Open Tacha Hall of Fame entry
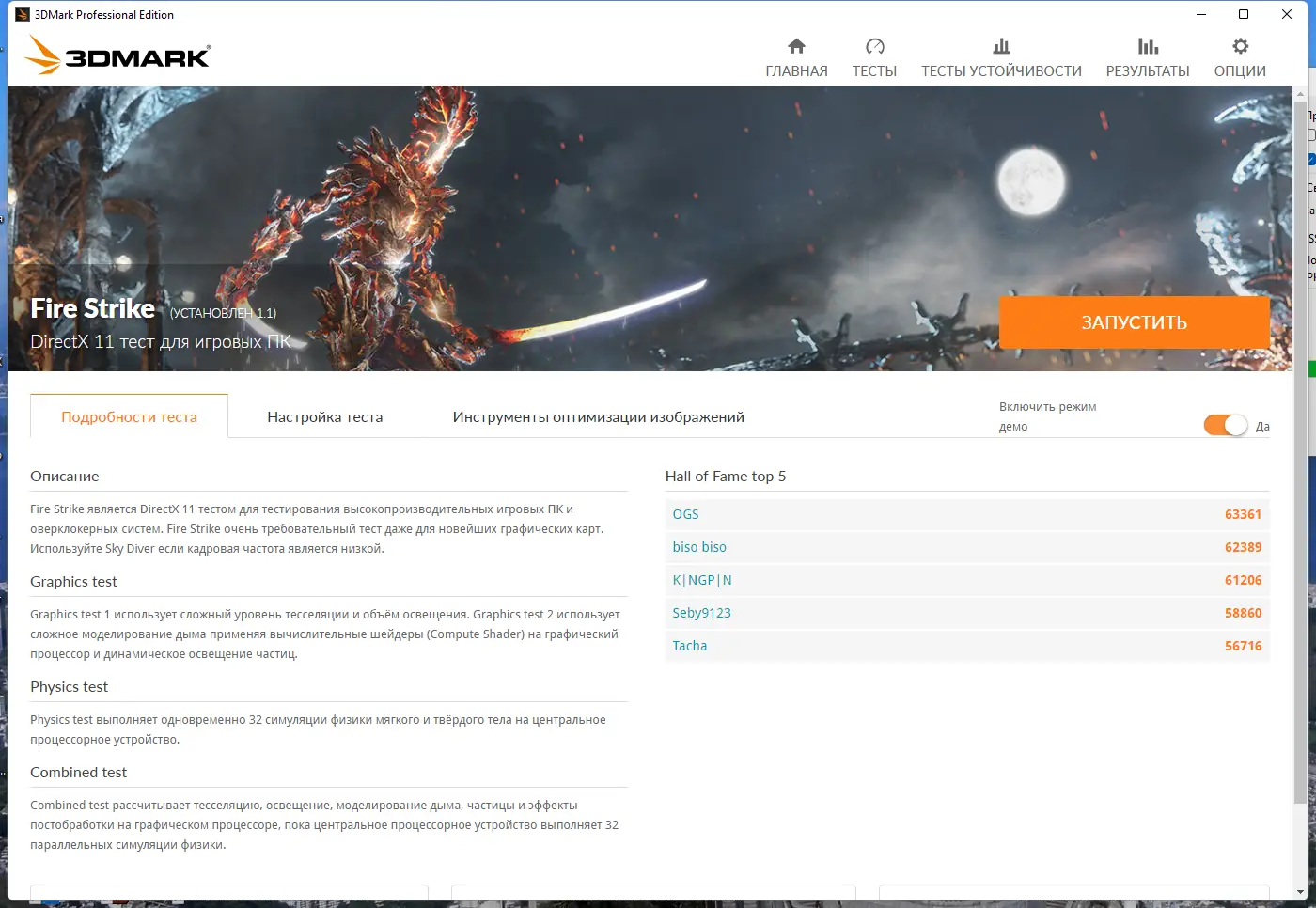The width and height of the screenshot is (1316, 908). 689,646
